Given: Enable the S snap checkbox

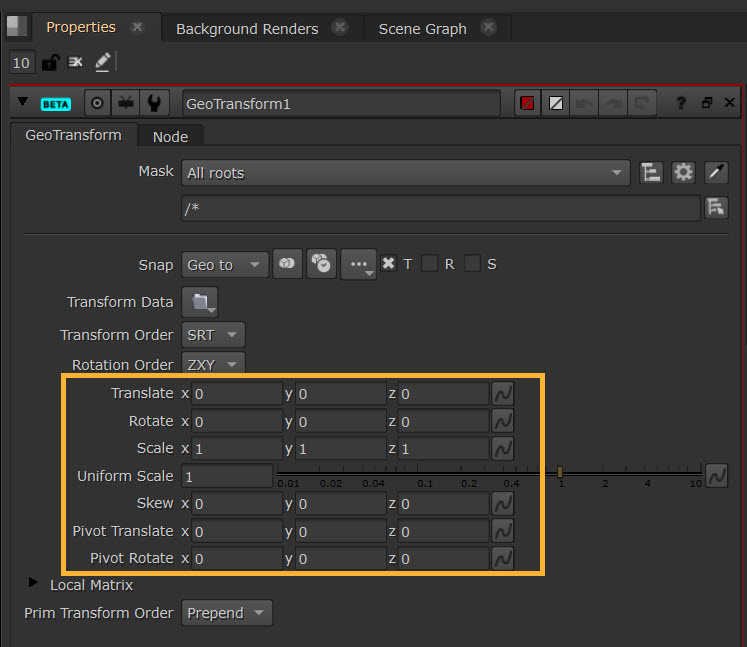Looking at the screenshot, I should tap(472, 264).
